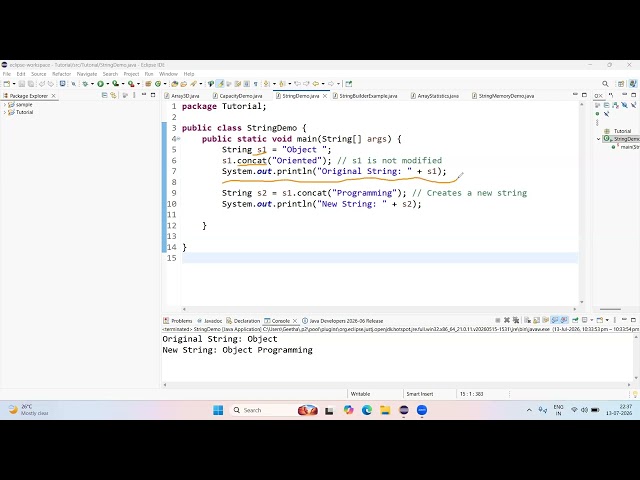The image size is (640, 480).
Task: Open Package Explorer view menu dots
Action: click(134, 95)
